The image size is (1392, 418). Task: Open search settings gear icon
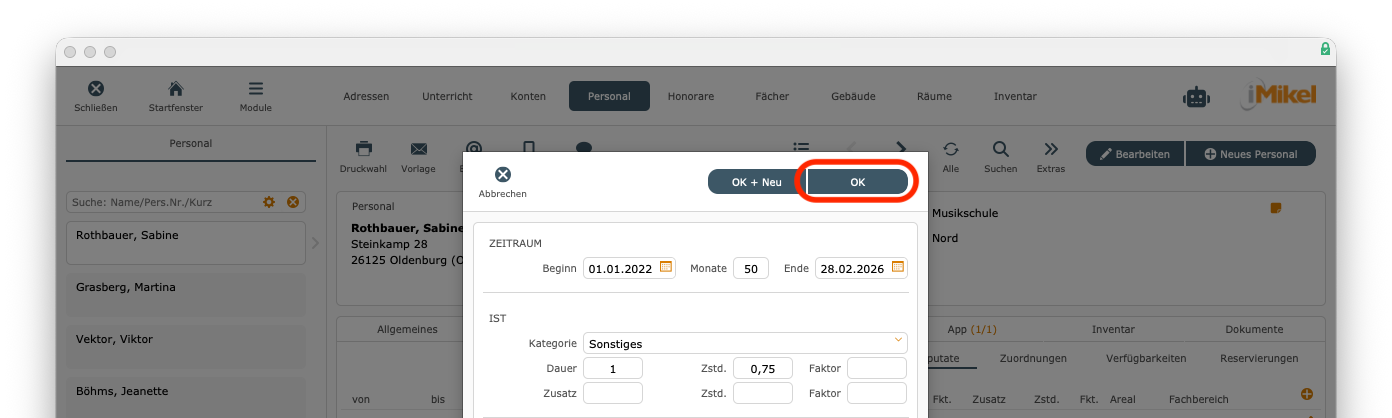[x=269, y=202]
